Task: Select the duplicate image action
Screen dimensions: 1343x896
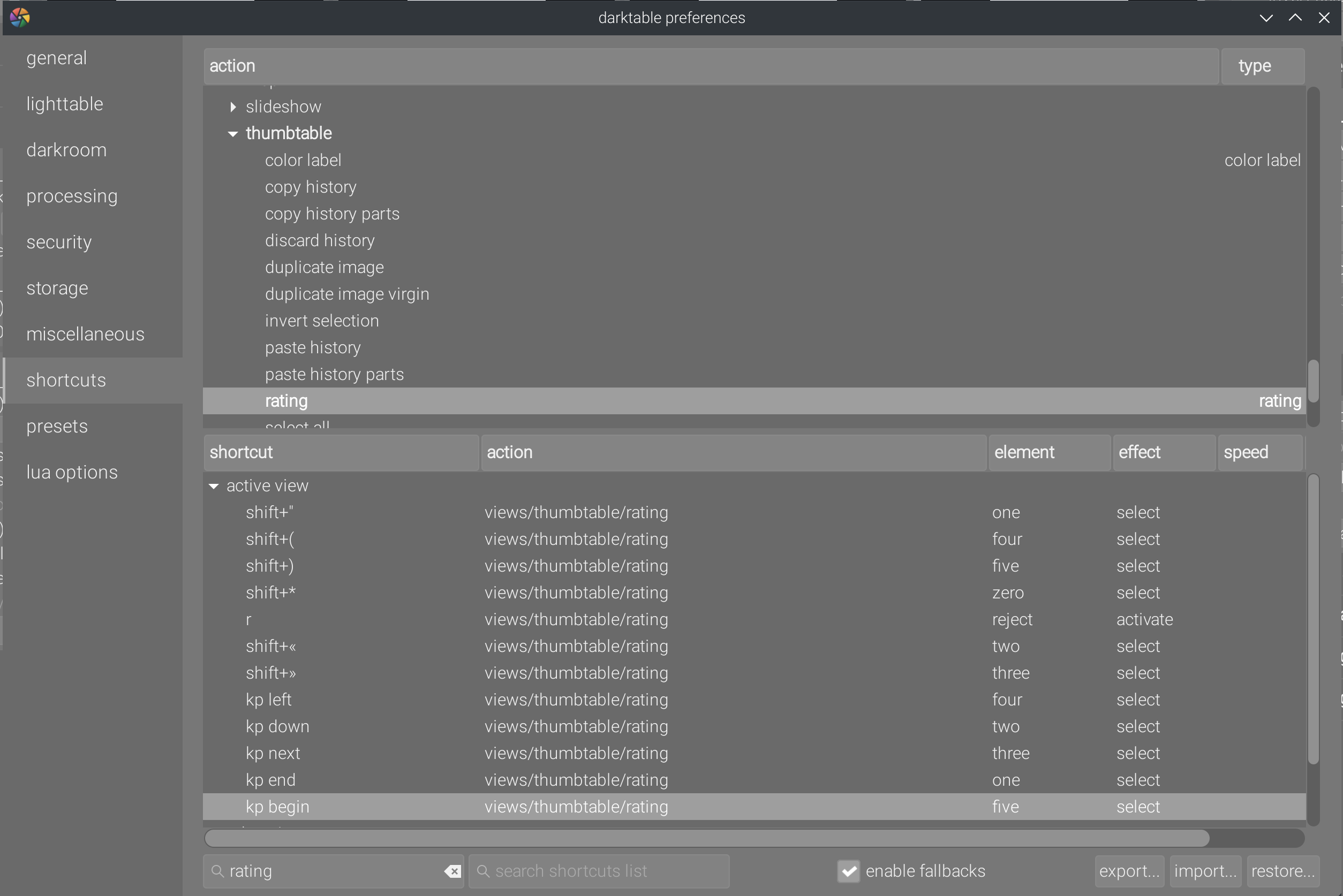Action: [x=754, y=268]
